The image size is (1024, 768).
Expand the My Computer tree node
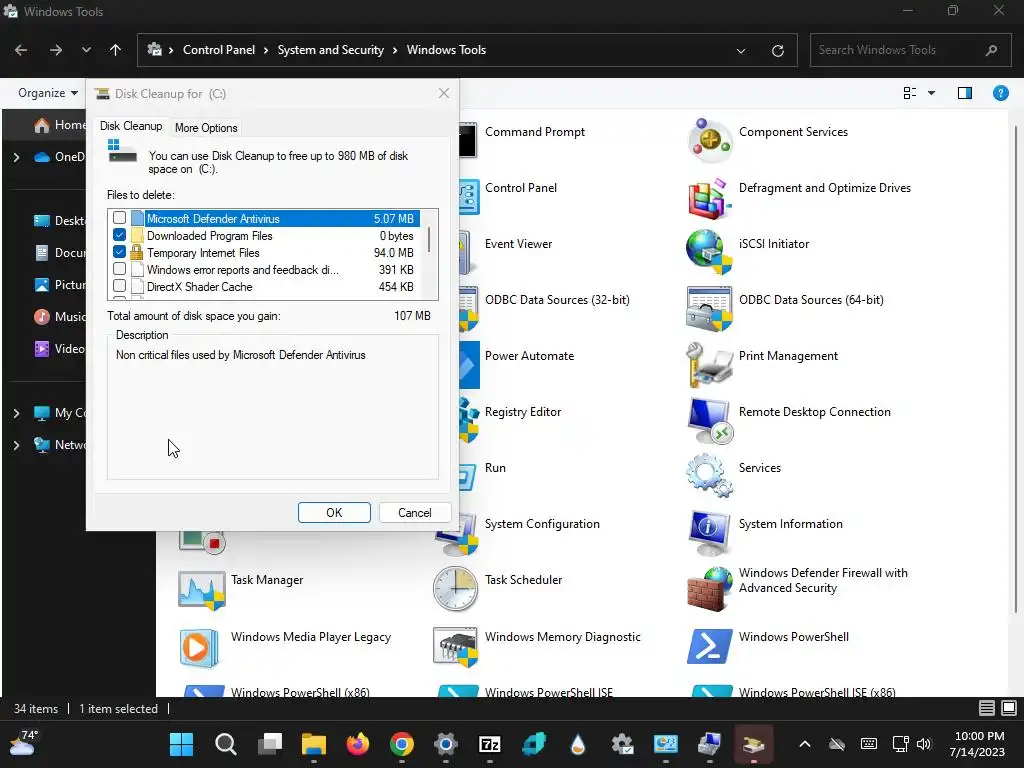point(16,413)
